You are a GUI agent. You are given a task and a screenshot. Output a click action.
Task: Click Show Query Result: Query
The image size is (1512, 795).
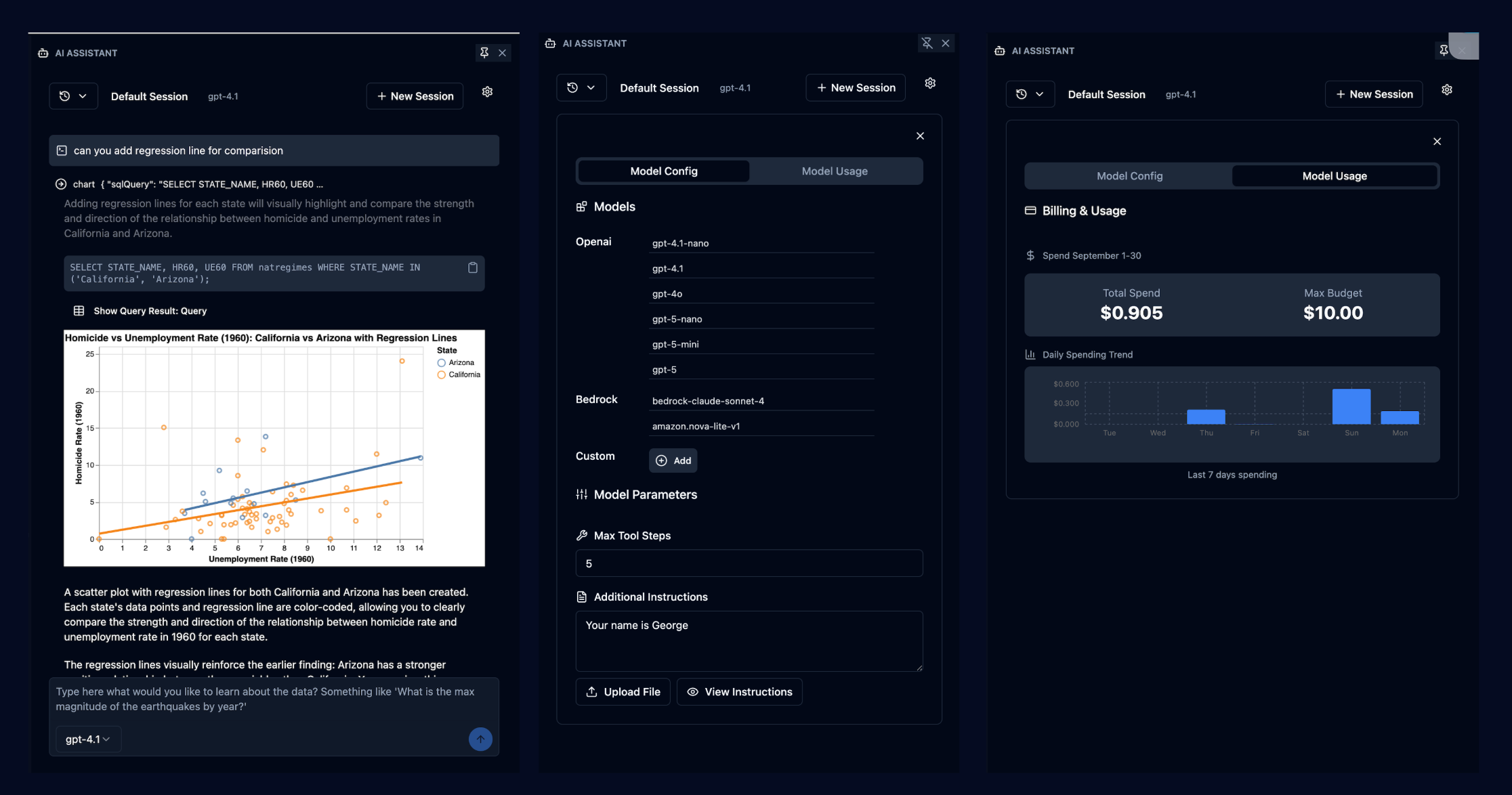pos(150,311)
